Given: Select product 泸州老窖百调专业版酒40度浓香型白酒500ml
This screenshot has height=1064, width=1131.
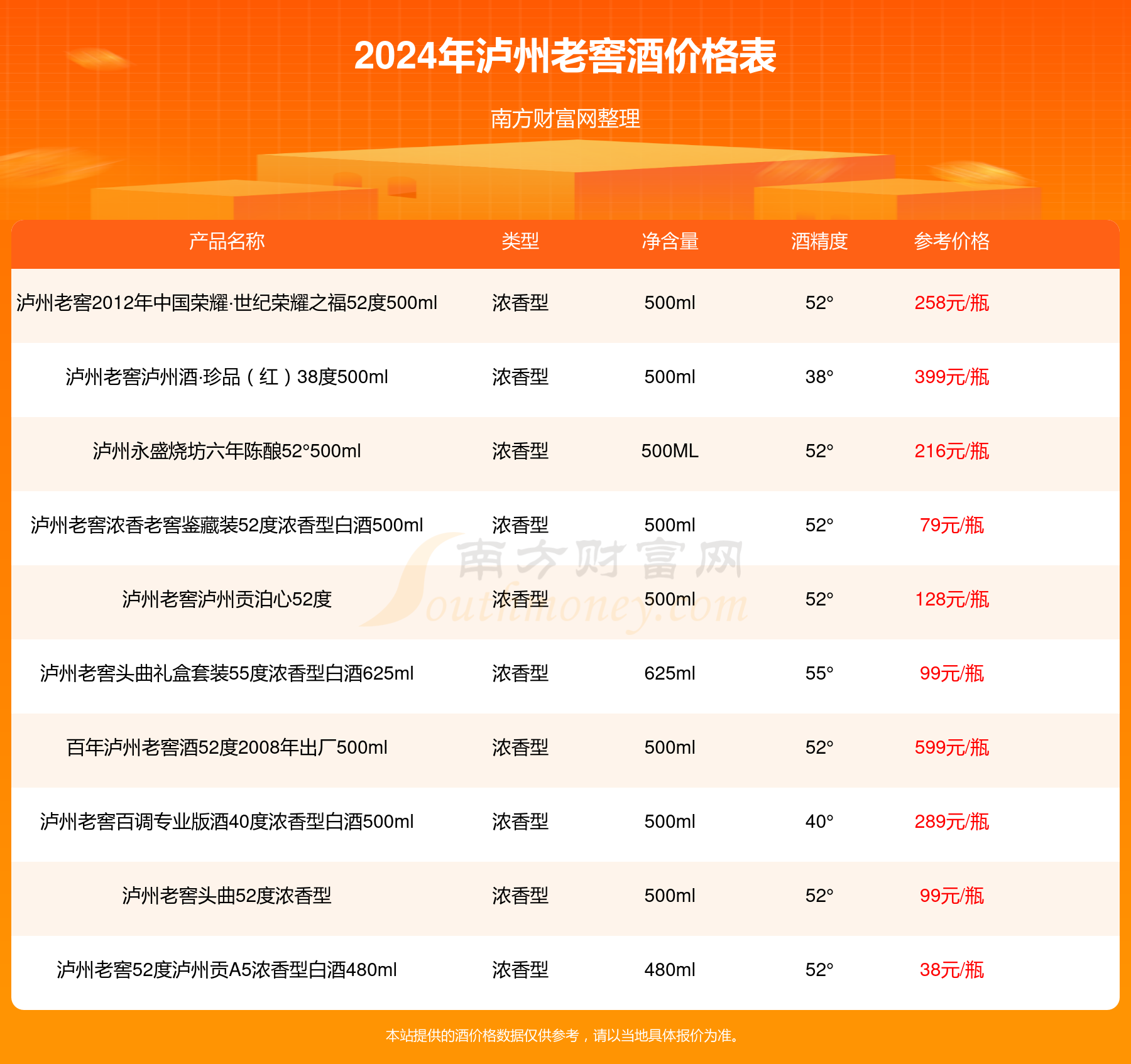Looking at the screenshot, I should point(227,822).
